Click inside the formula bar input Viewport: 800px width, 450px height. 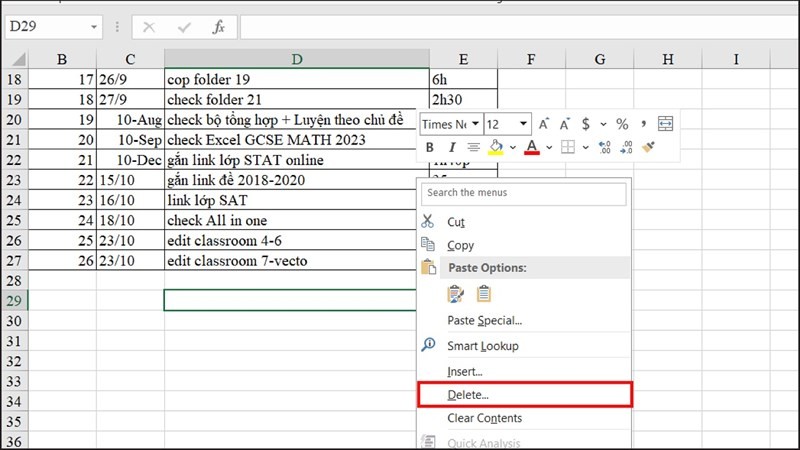pos(519,27)
